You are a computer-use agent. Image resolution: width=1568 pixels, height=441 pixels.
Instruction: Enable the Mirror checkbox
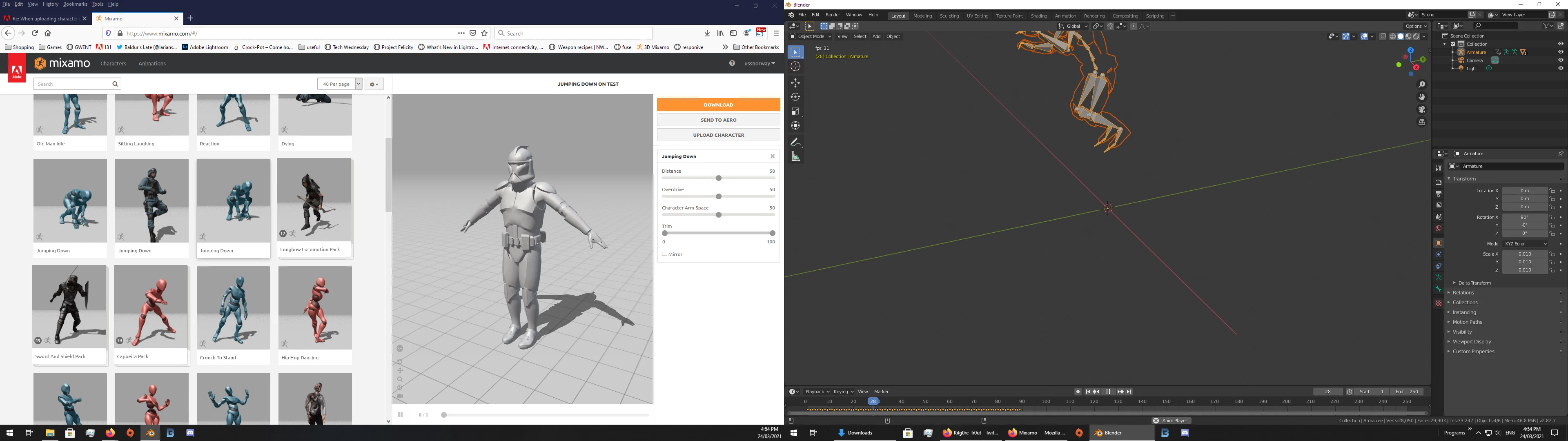click(665, 254)
